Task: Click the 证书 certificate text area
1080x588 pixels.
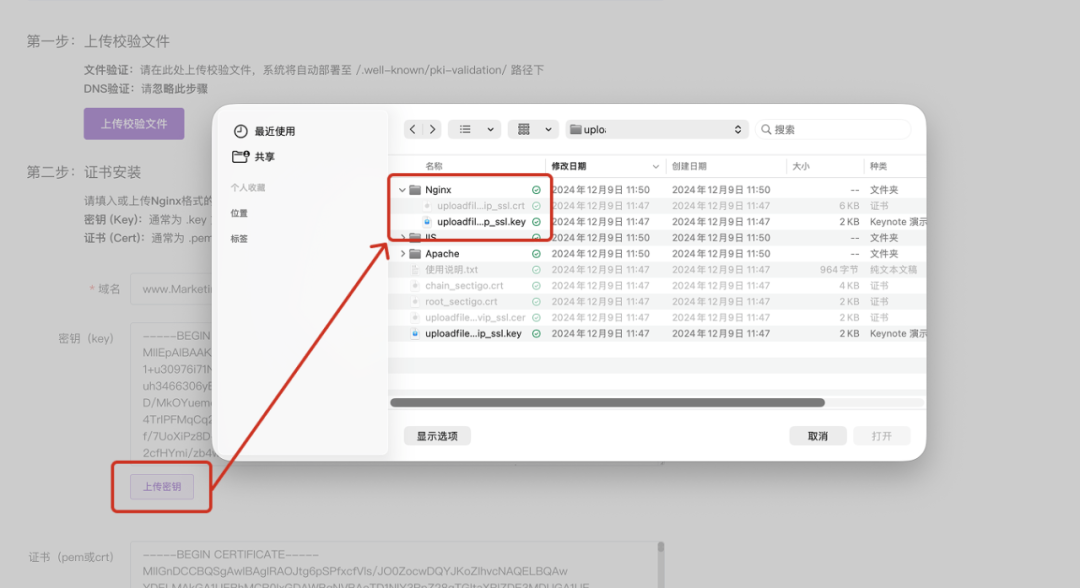Action: coord(397,565)
